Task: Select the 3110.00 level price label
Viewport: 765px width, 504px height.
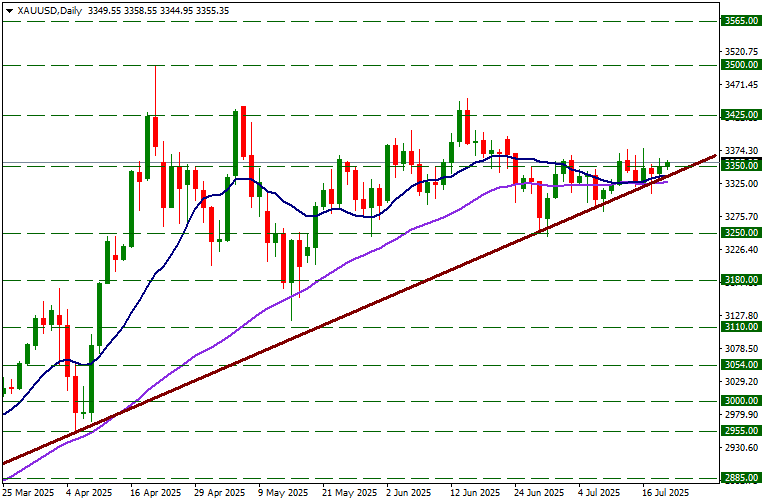Action: tap(741, 327)
